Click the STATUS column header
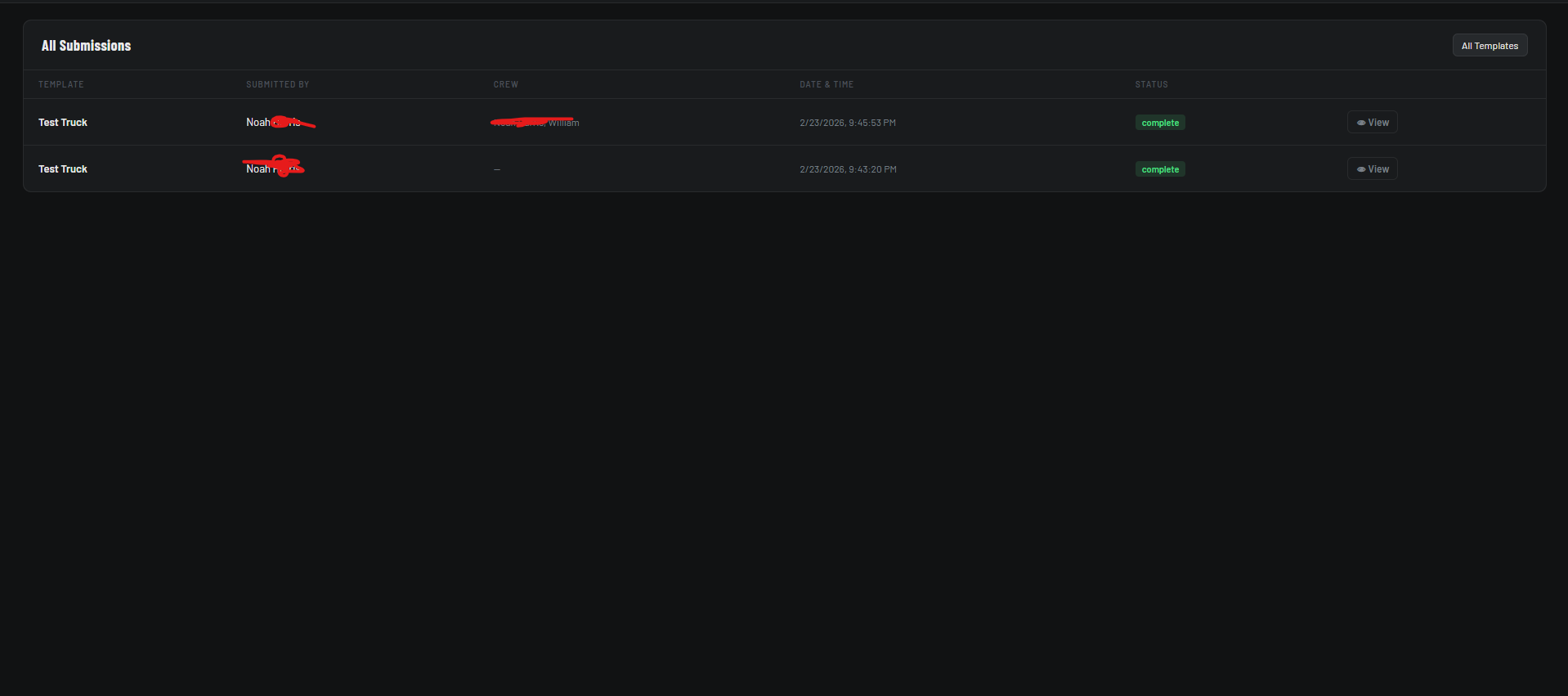This screenshot has width=1568, height=696. click(x=1151, y=84)
